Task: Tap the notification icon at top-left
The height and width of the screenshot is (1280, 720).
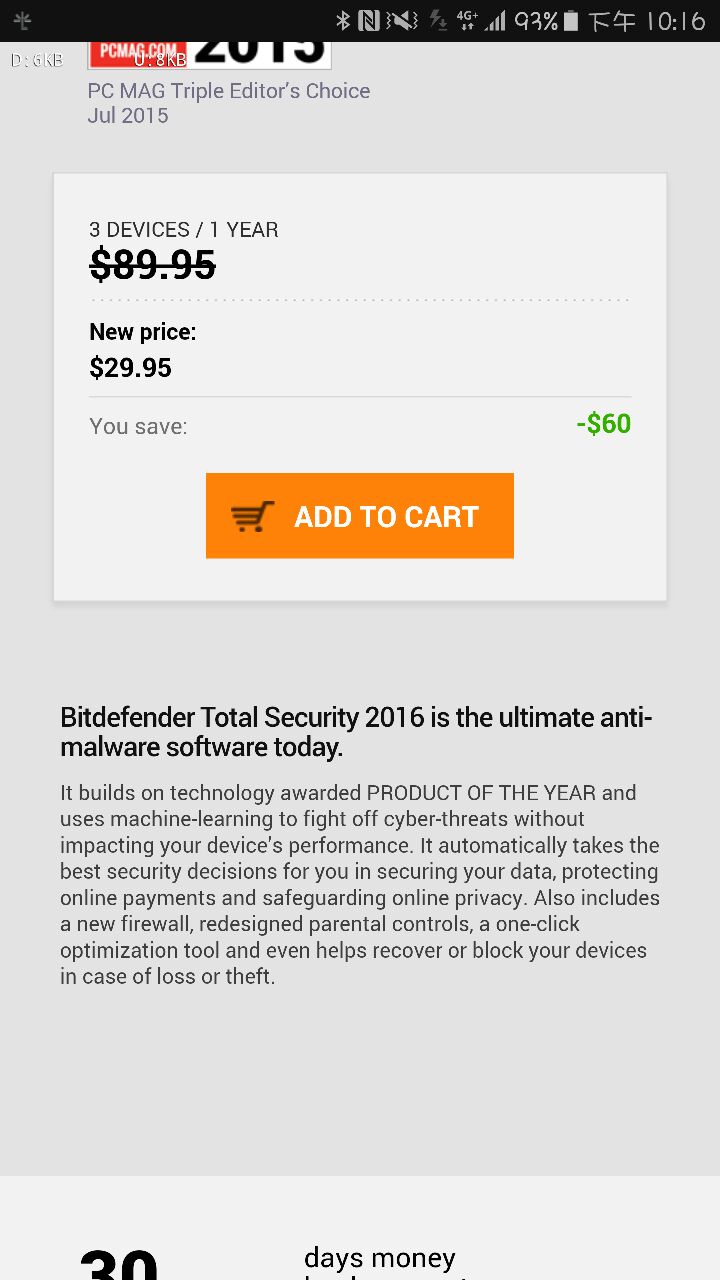Action: tap(22, 20)
